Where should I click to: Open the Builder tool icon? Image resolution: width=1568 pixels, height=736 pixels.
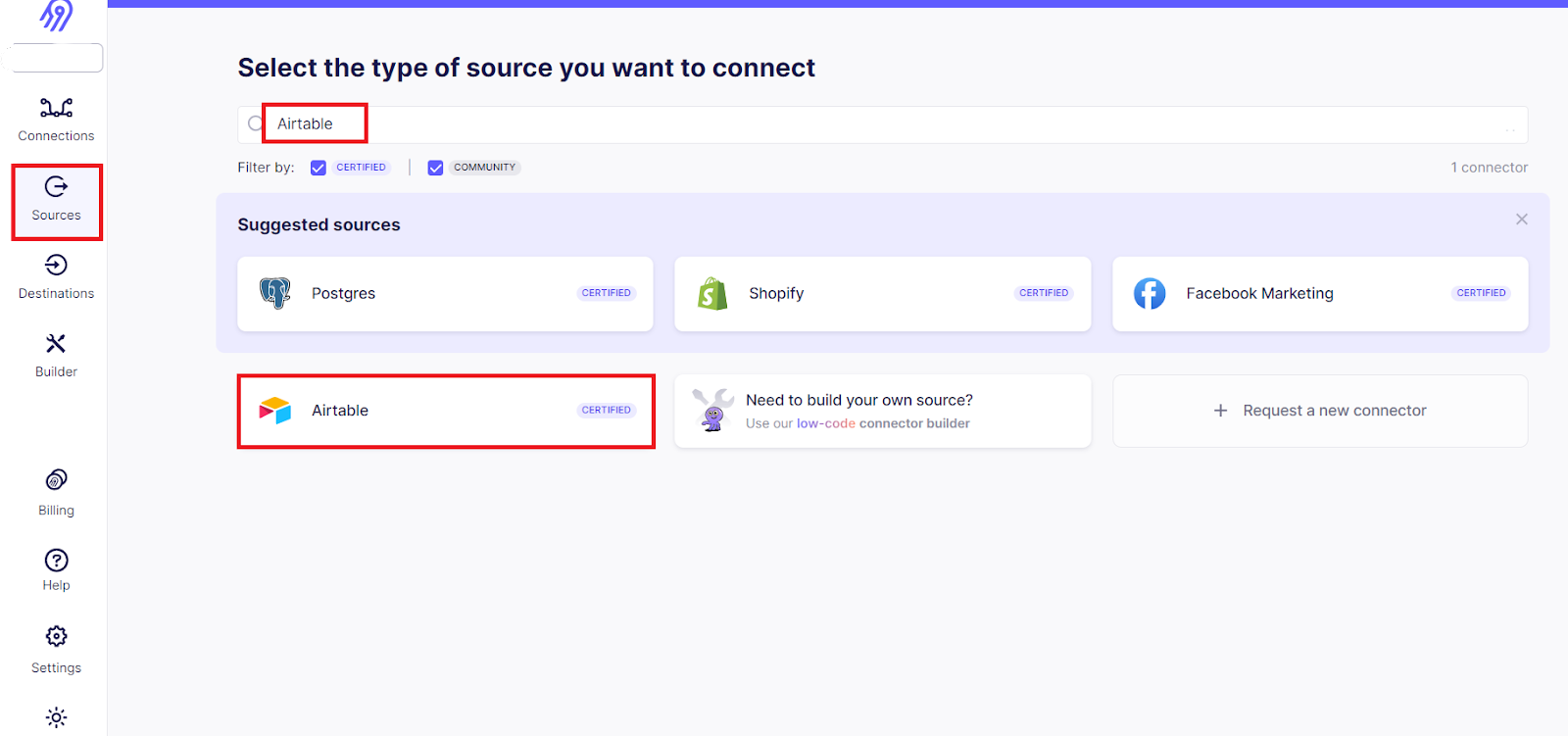point(56,343)
